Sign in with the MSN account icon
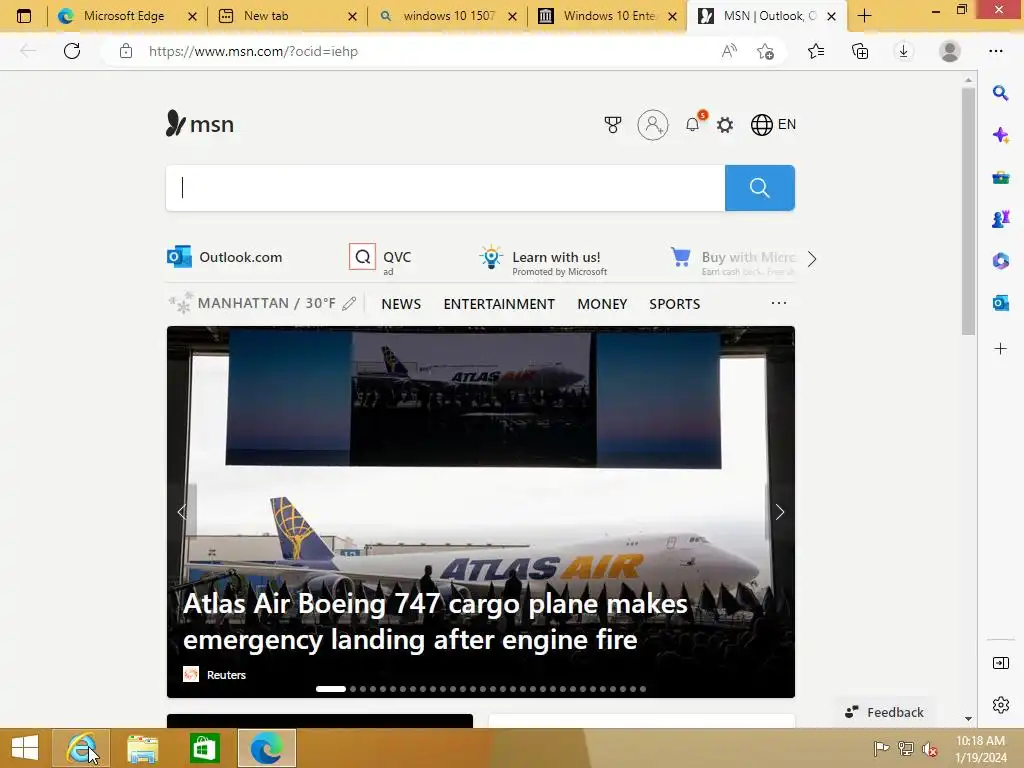1024x768 pixels. click(652, 125)
